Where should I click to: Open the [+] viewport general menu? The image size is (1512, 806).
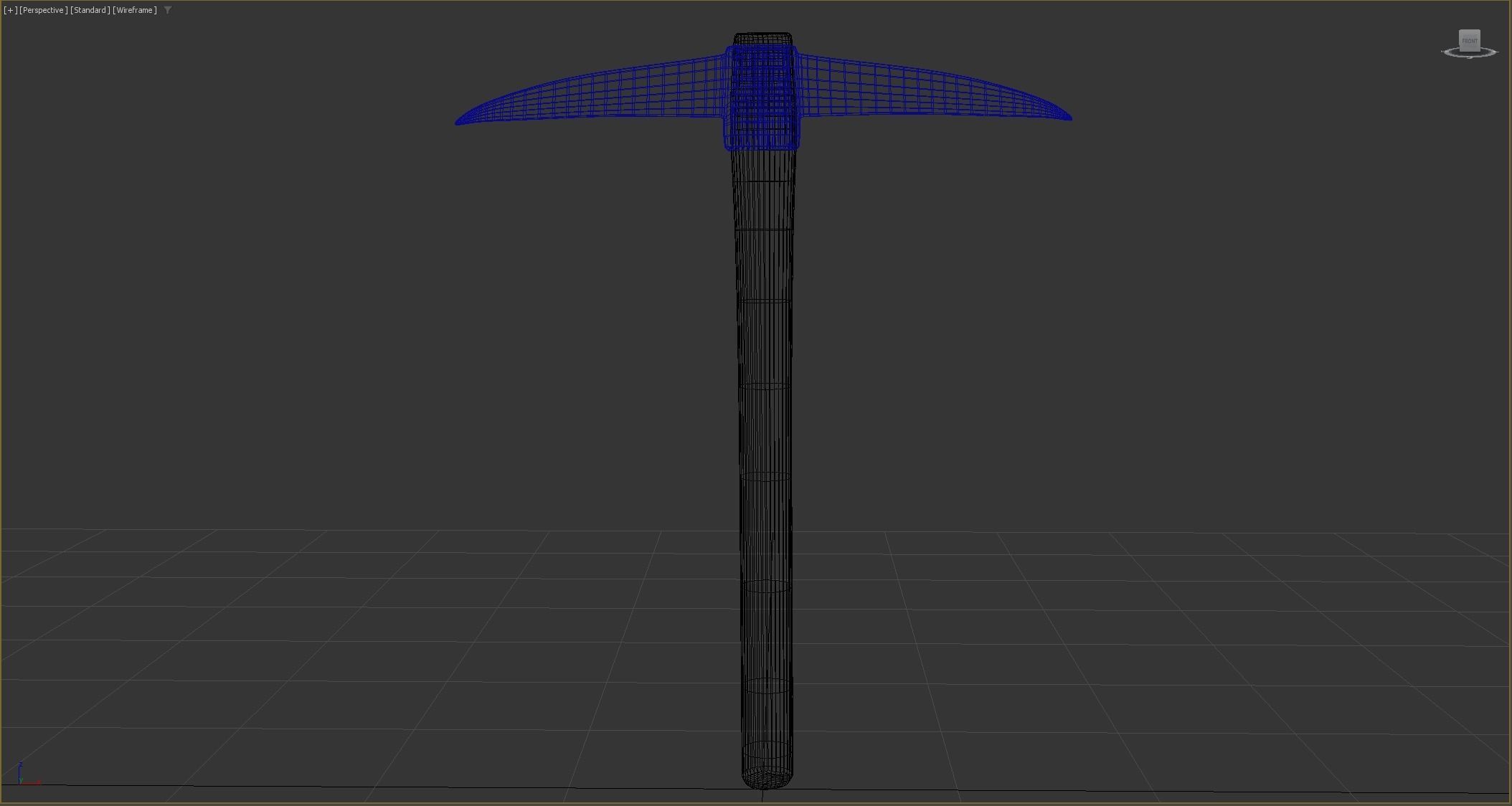[10, 10]
